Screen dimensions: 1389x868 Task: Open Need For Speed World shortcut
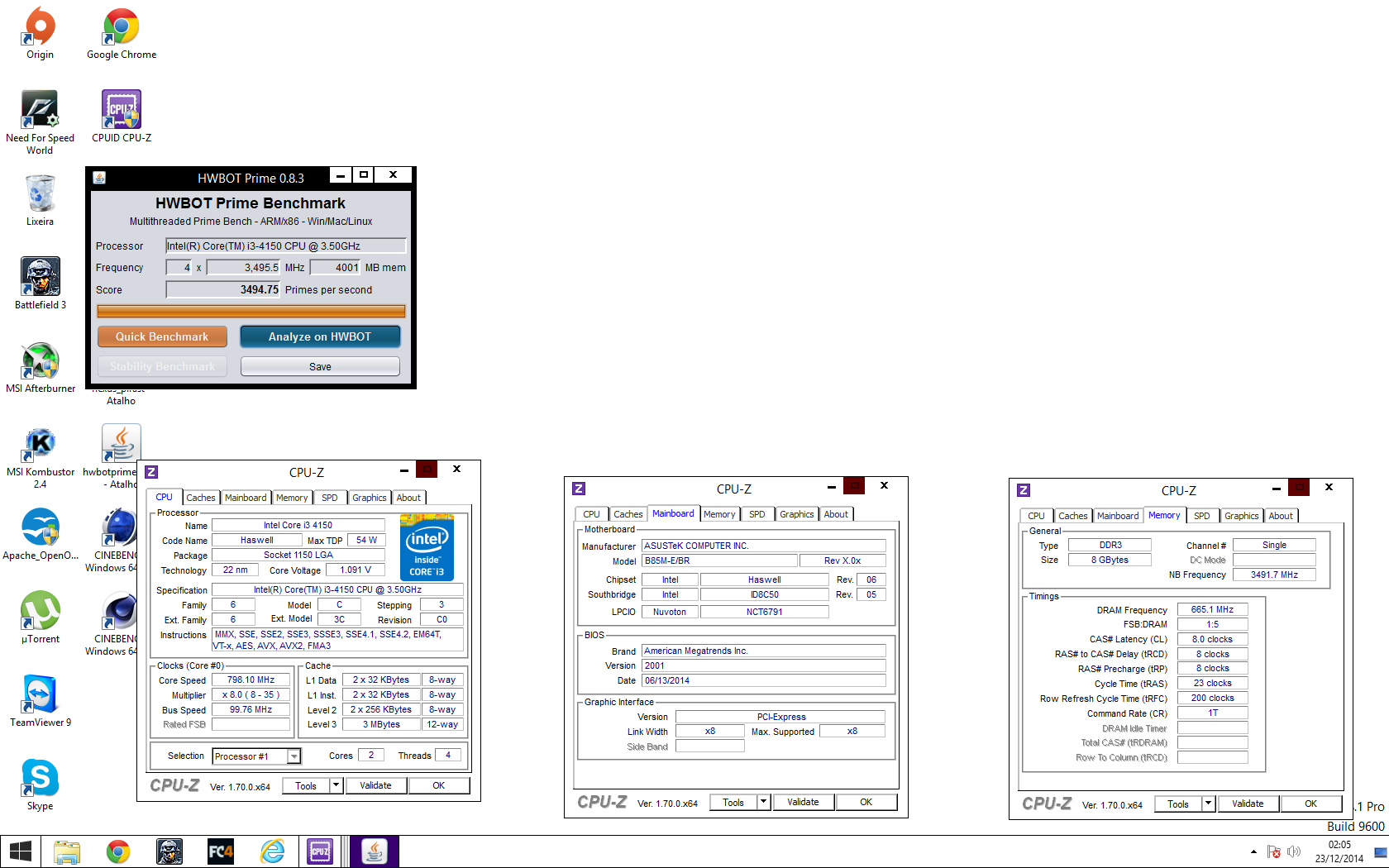coord(40,122)
